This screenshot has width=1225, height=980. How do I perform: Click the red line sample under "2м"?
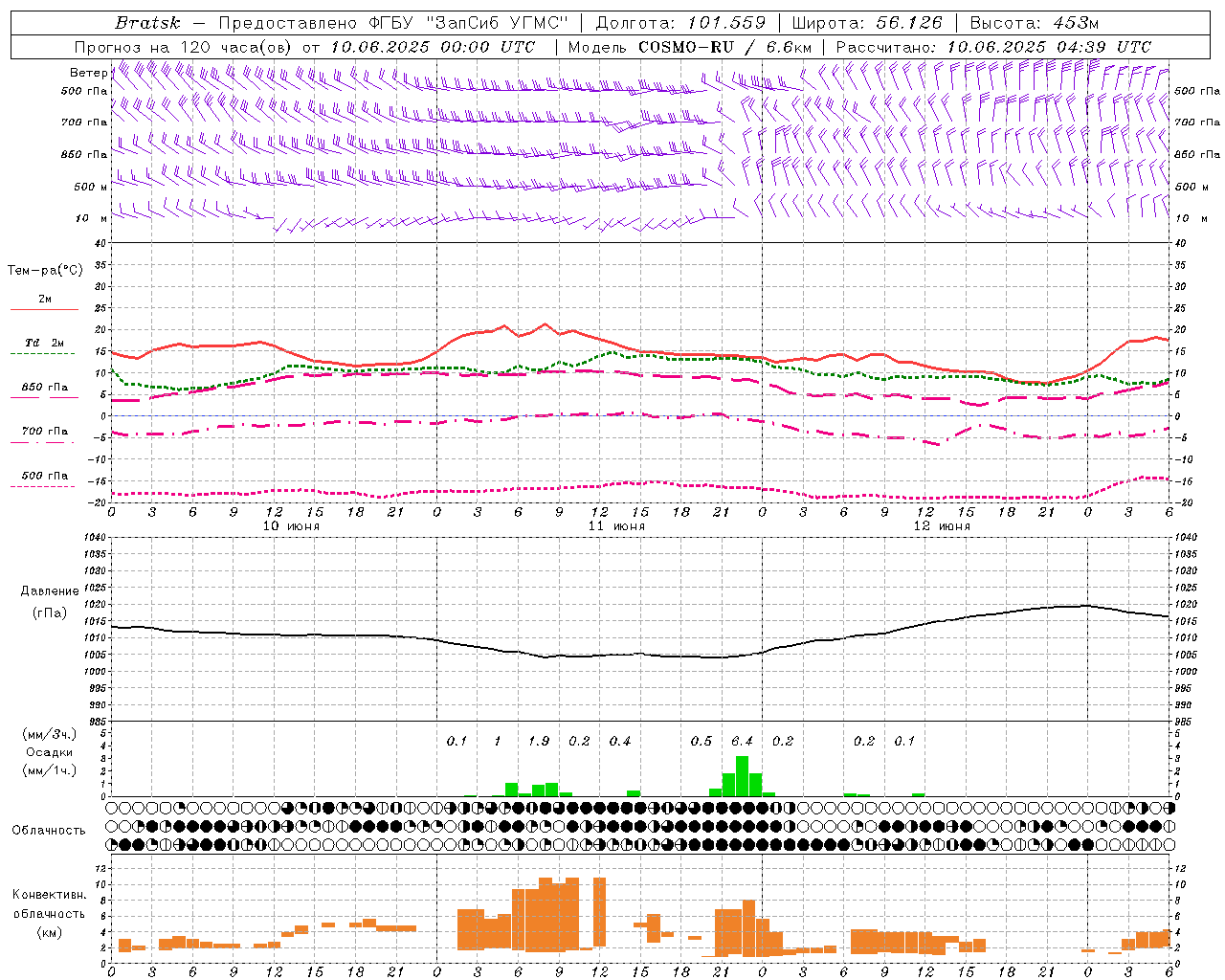pyautogui.click(x=44, y=310)
